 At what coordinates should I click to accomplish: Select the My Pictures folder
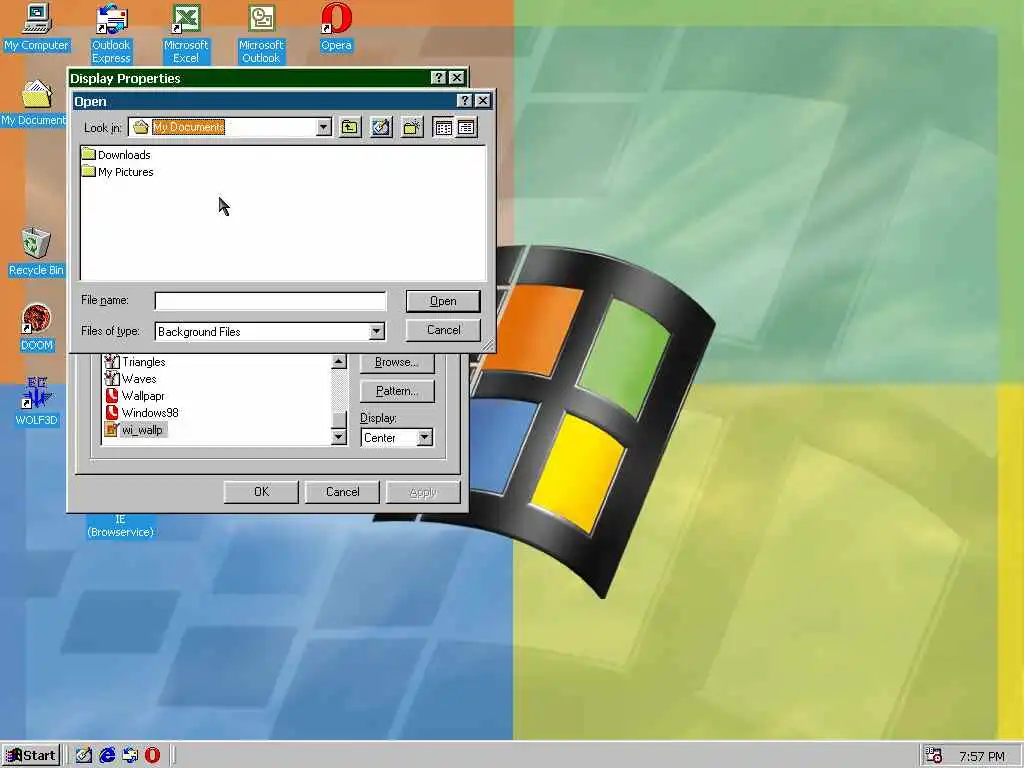[x=118, y=172]
